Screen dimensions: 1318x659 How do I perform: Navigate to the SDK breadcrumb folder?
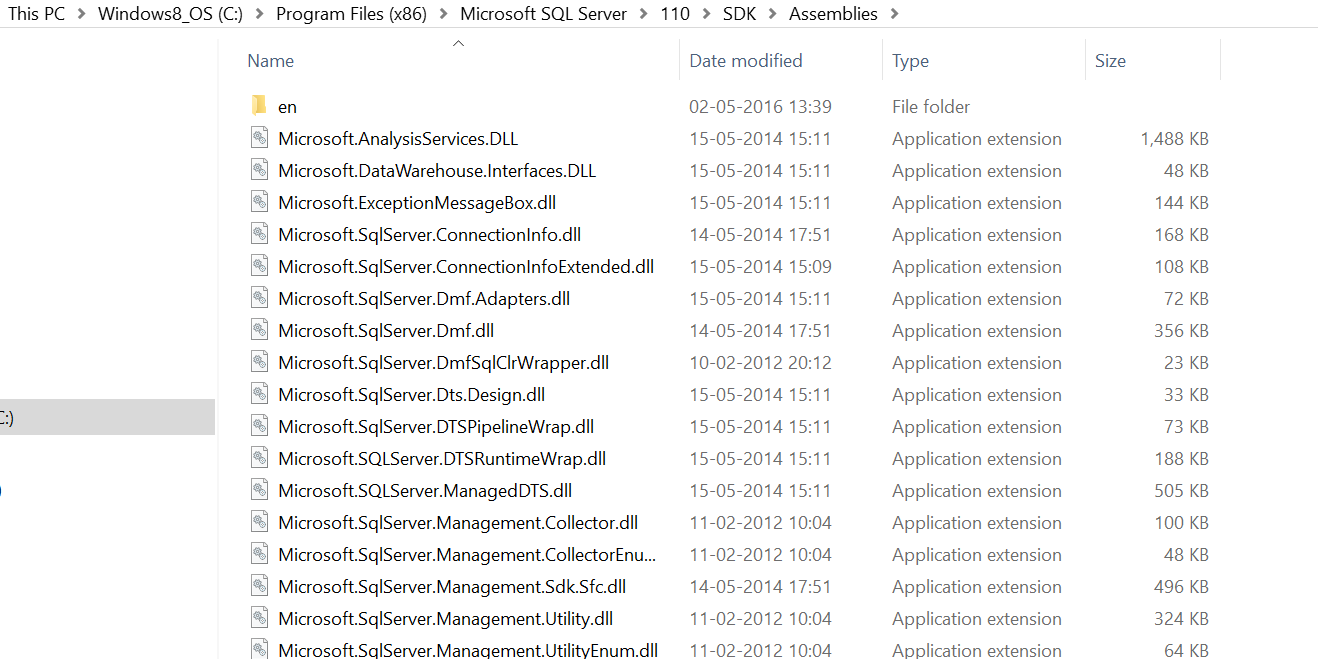tap(740, 14)
